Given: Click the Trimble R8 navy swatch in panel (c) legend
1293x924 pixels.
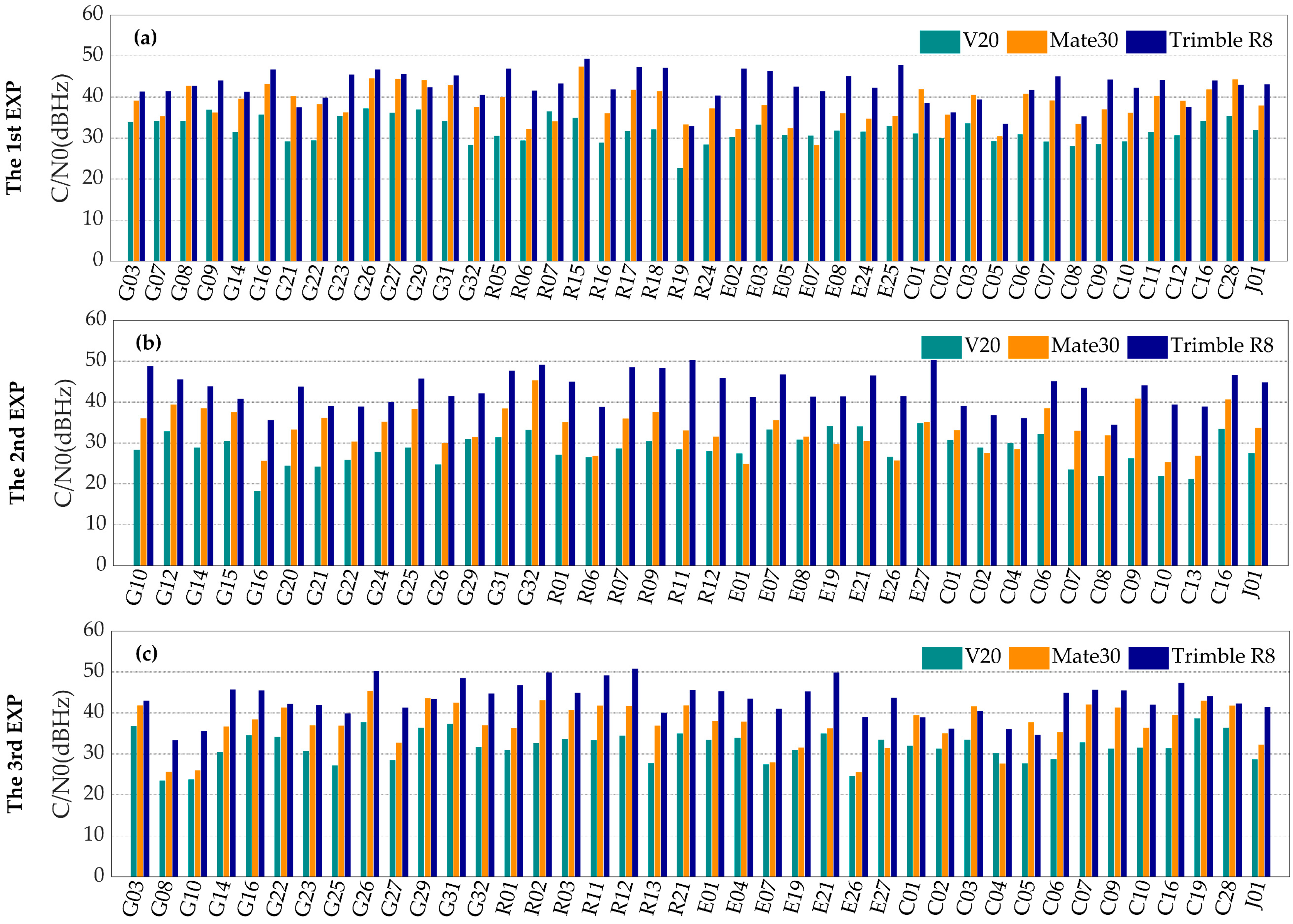Looking at the screenshot, I should click(1148, 658).
